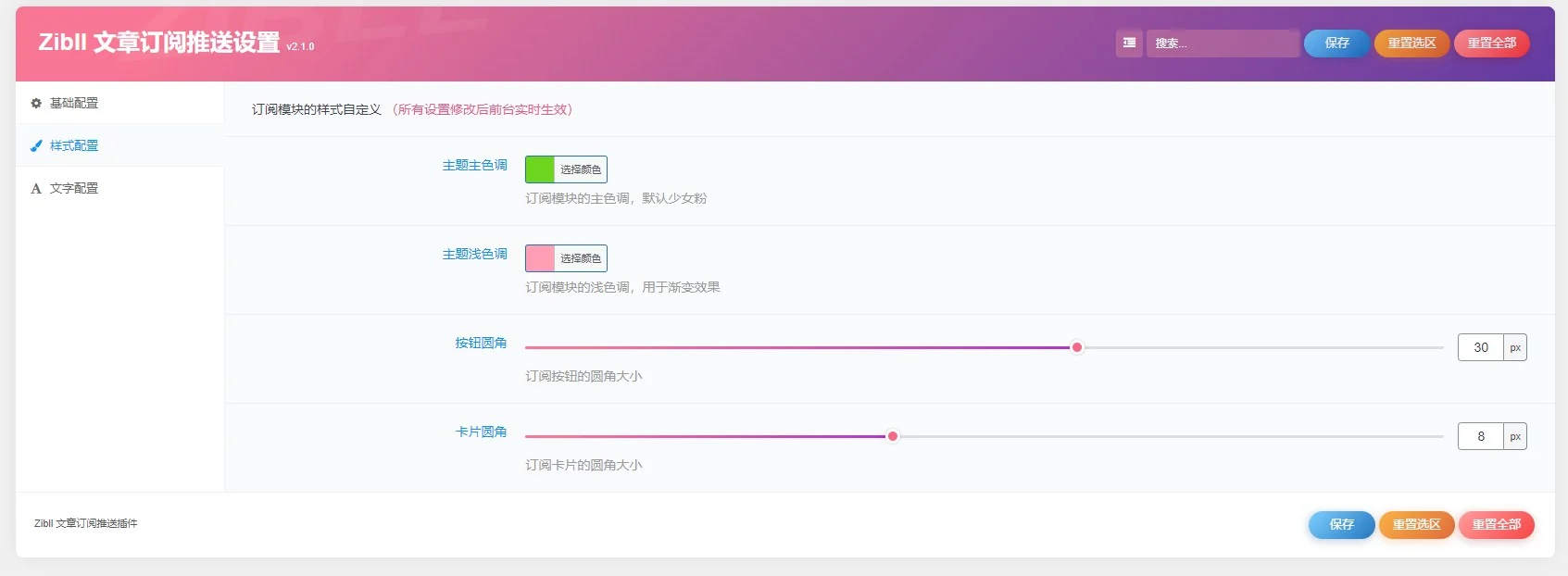The width and height of the screenshot is (1568, 576).
Task: Click the top red 重置全部 button
Action: pos(1491,44)
